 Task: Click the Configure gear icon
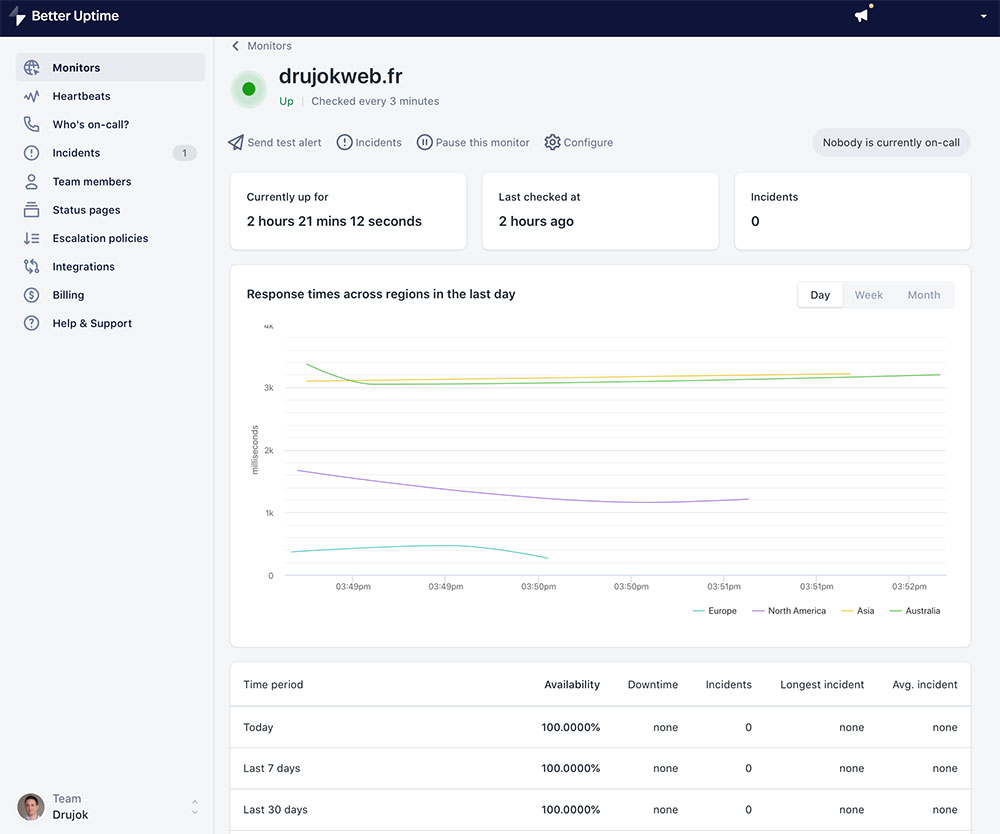coord(552,142)
